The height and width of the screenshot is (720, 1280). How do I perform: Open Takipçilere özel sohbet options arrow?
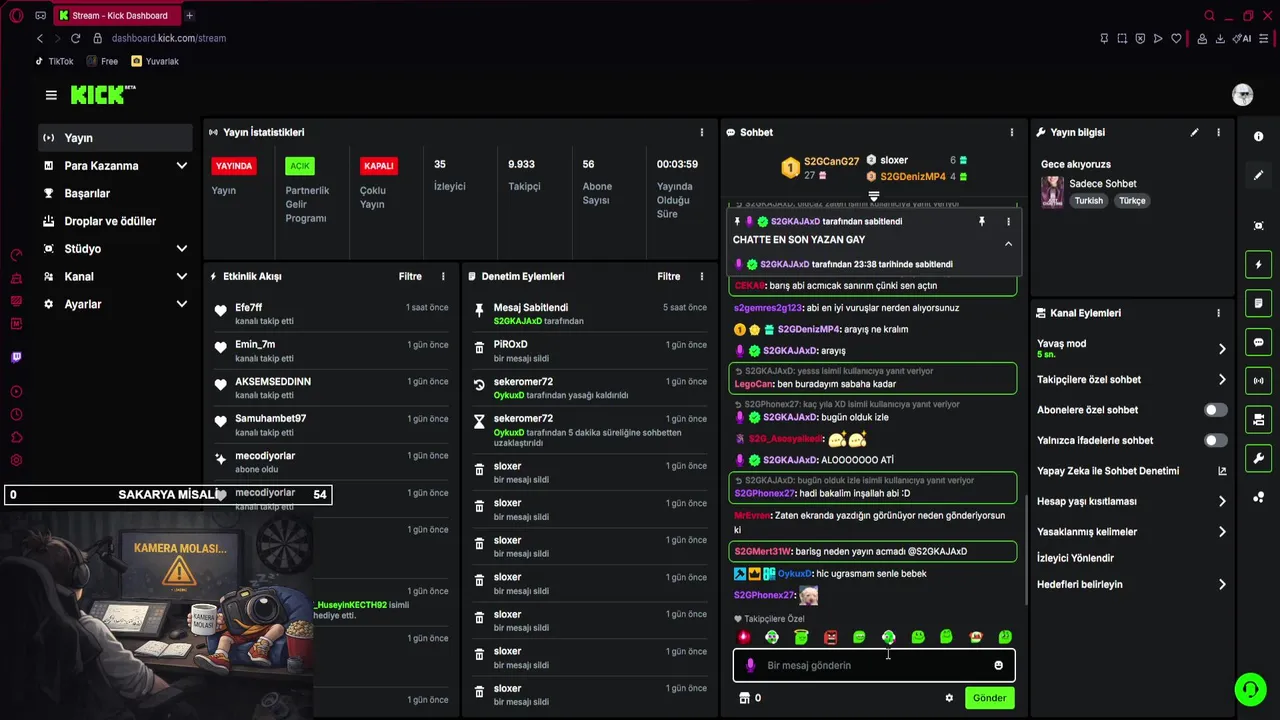pos(1222,380)
